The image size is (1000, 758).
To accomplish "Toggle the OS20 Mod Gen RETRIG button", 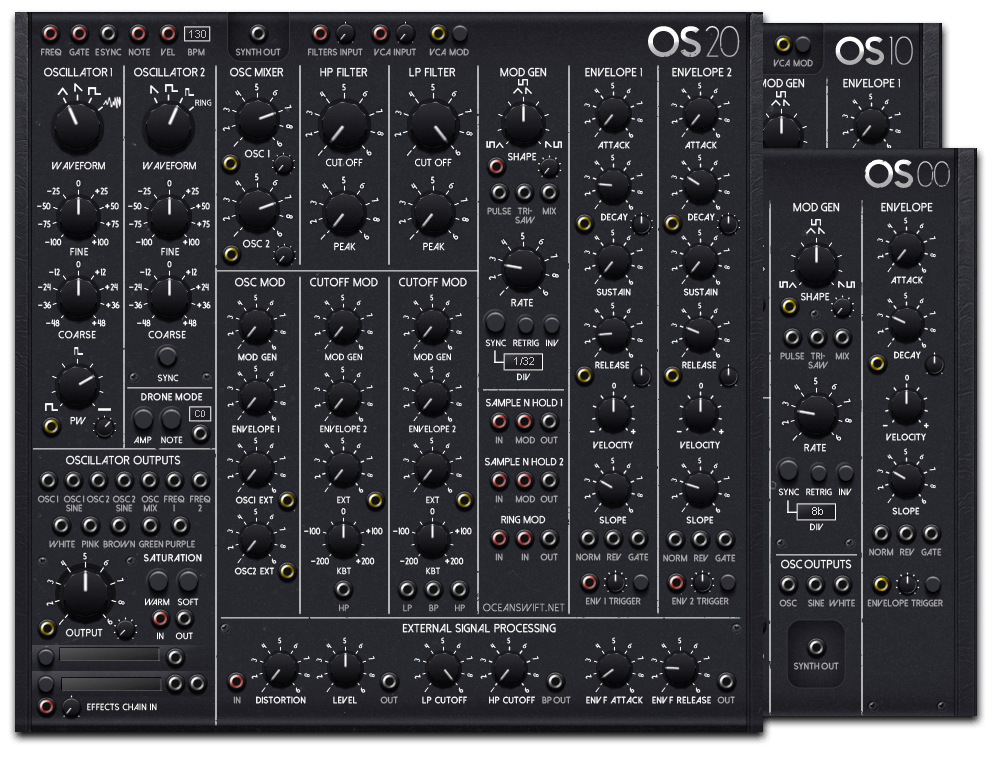I will pos(525,324).
